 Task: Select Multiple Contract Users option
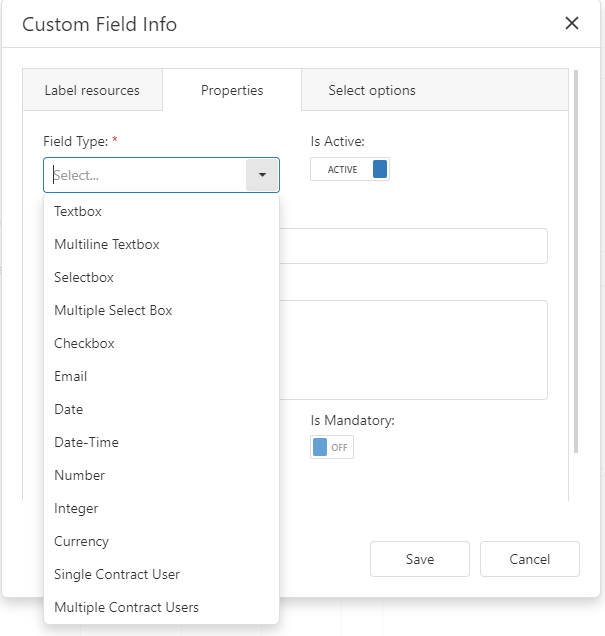[x=161, y=607]
